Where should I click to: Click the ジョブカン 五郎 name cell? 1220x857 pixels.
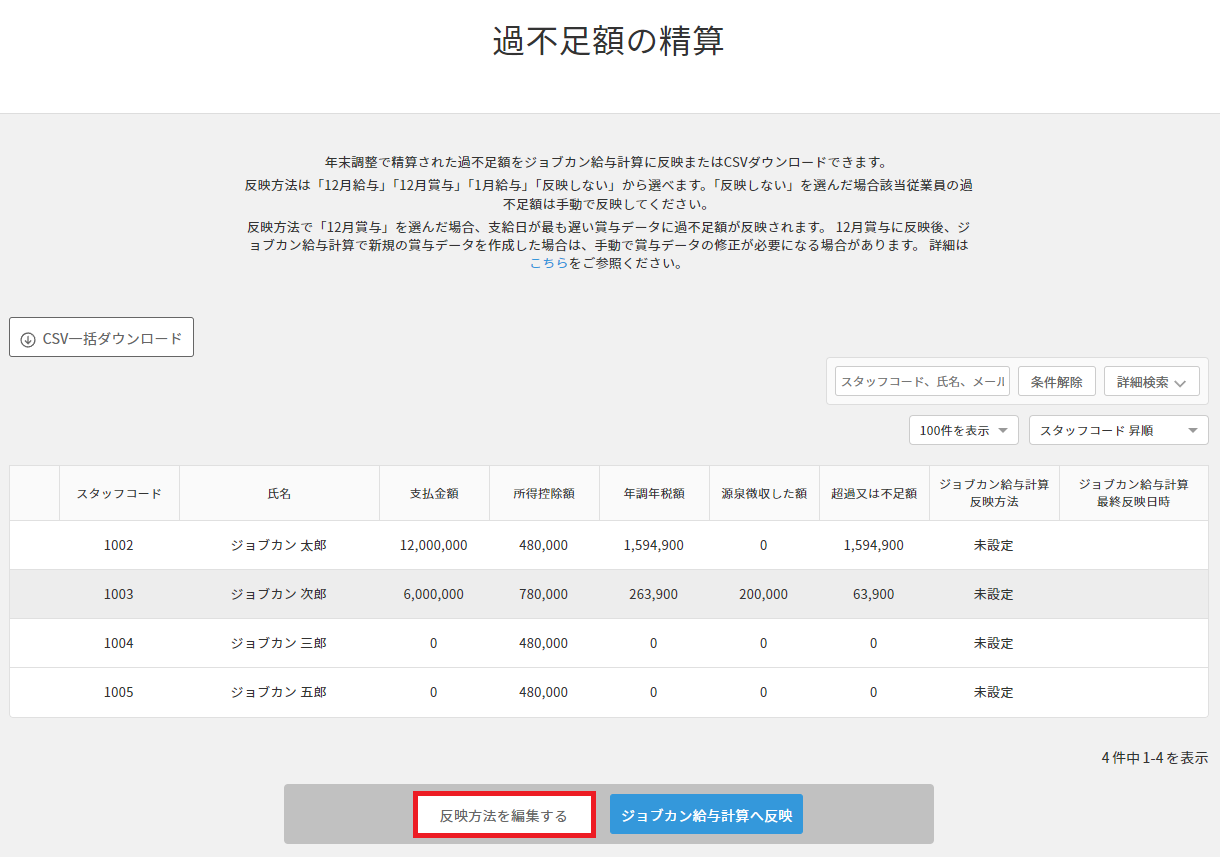(278, 692)
